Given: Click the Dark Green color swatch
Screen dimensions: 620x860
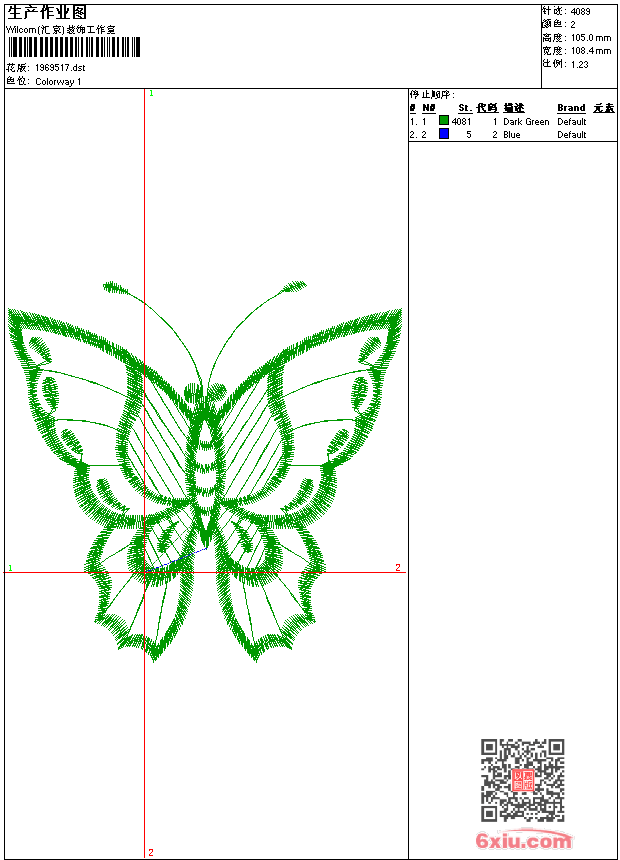Looking at the screenshot, I should (444, 121).
